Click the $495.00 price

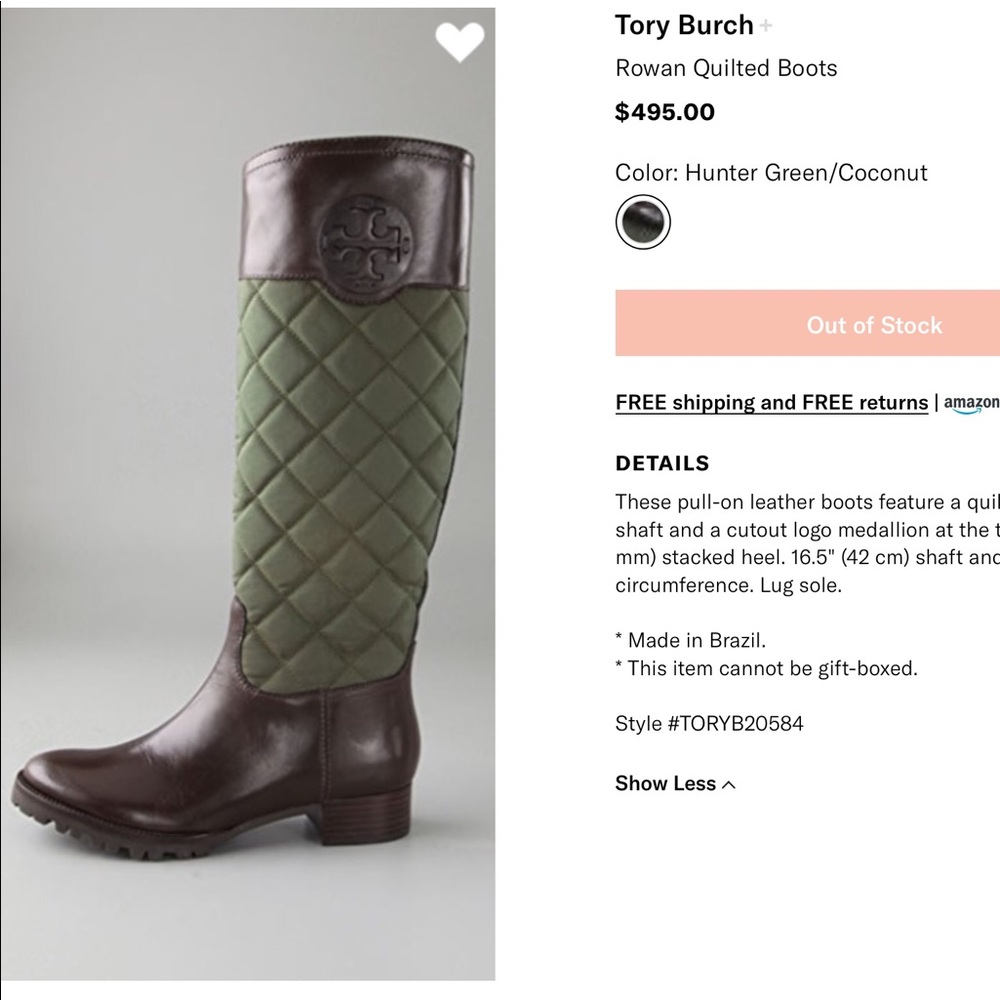[665, 112]
